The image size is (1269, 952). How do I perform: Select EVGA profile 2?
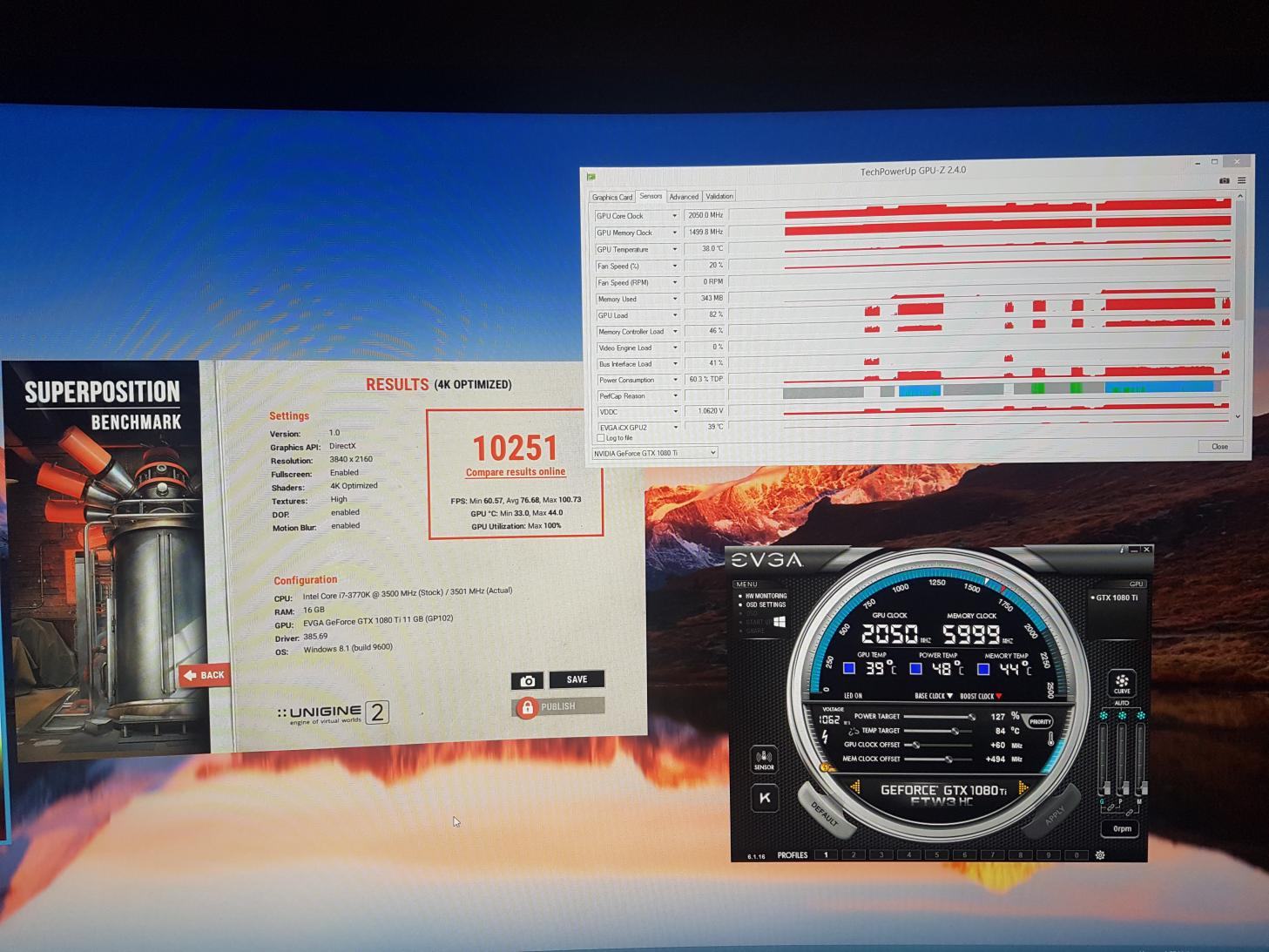(854, 855)
